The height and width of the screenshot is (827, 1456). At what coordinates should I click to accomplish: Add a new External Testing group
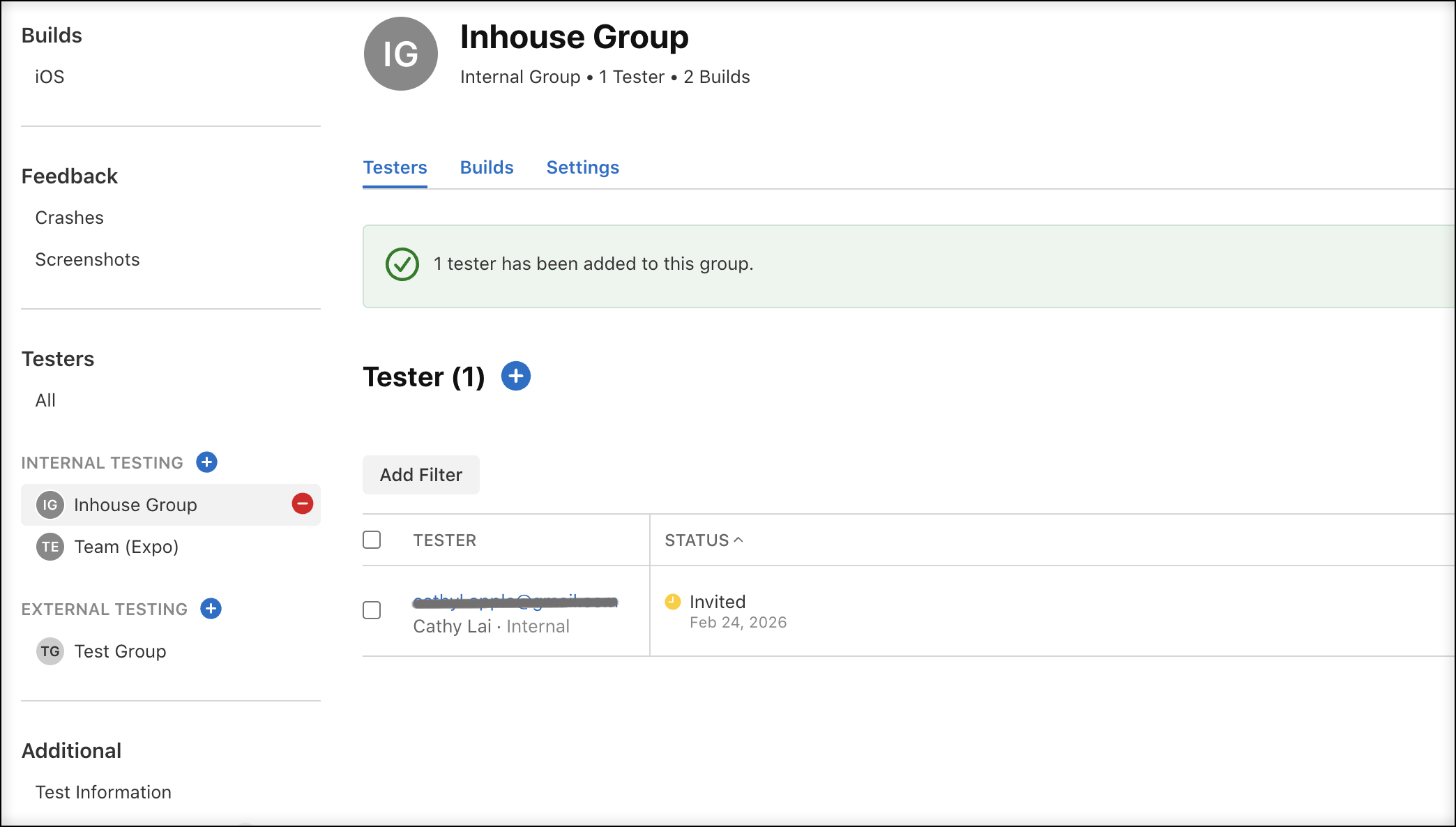[x=211, y=609]
